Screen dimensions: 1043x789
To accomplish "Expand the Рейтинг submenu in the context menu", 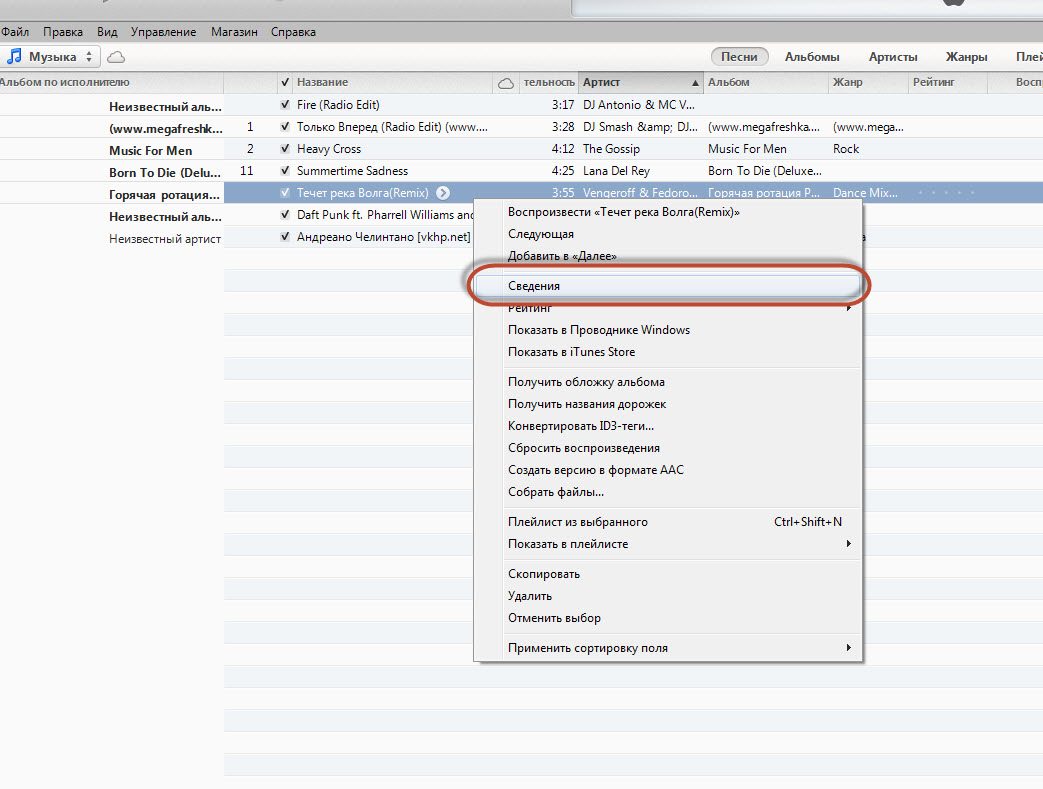I will 668,308.
